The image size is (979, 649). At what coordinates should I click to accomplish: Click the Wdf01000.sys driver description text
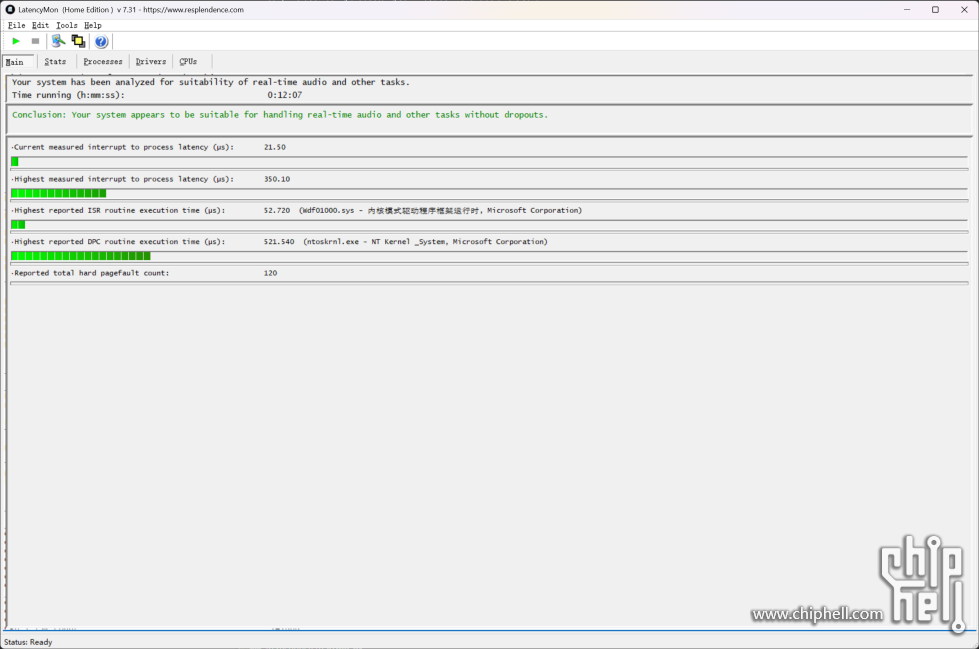click(x=440, y=211)
